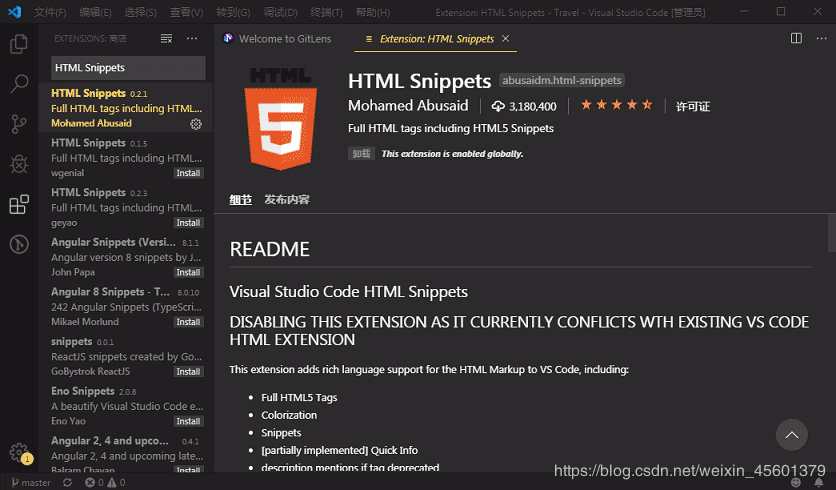This screenshot has width=836, height=490.
Task: Open the Debug view icon
Action: coord(18,164)
